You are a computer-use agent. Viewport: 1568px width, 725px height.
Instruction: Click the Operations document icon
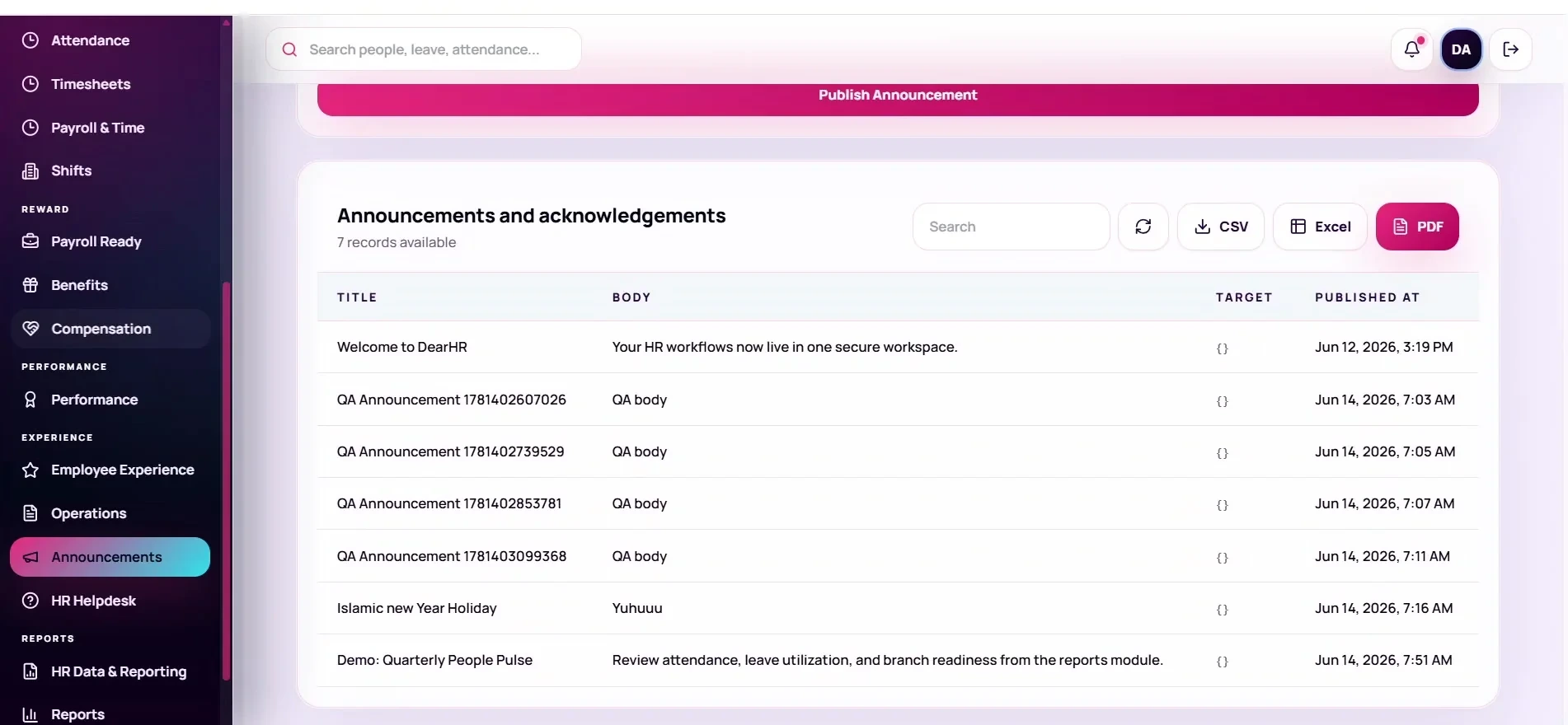pyautogui.click(x=31, y=513)
